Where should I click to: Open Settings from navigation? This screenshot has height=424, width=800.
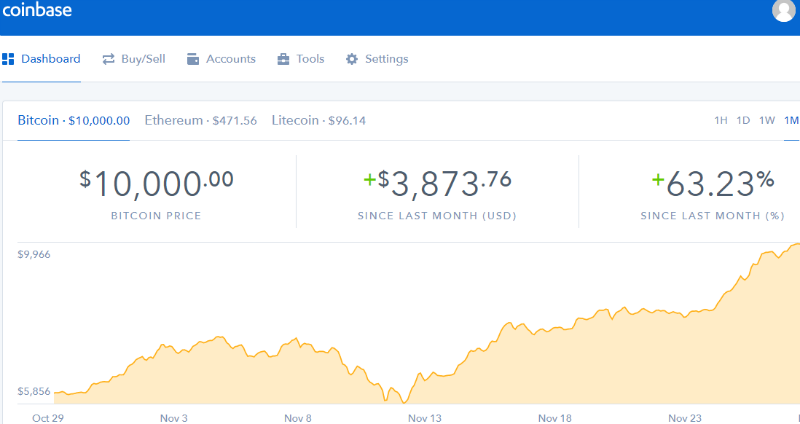pos(386,59)
